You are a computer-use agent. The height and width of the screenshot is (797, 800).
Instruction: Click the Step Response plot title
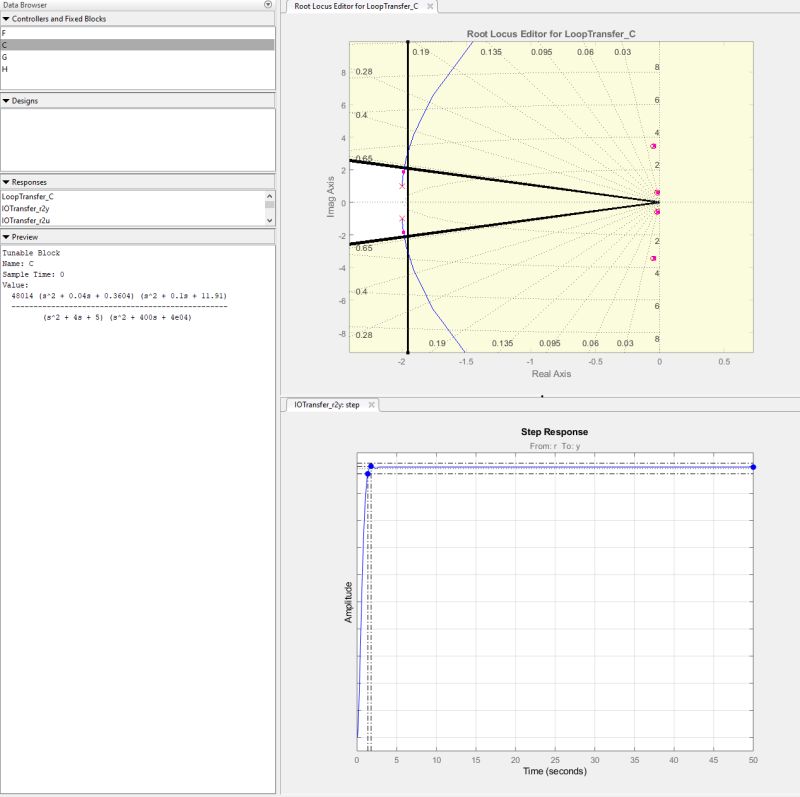tap(554, 432)
